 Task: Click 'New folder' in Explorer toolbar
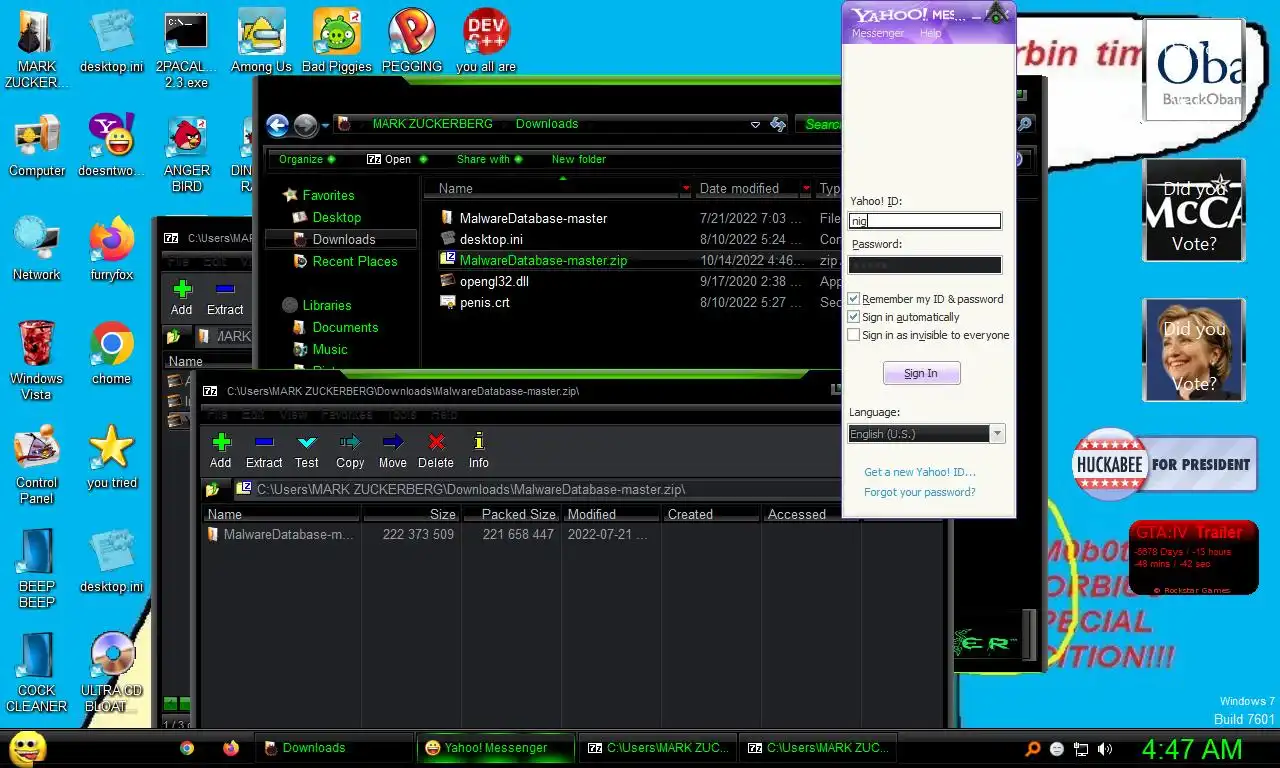(x=578, y=159)
